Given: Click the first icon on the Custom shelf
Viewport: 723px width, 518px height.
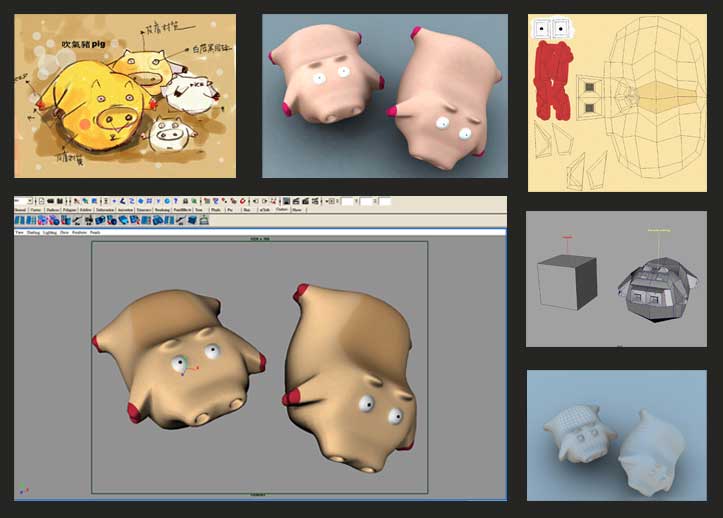Looking at the screenshot, I should (20, 220).
